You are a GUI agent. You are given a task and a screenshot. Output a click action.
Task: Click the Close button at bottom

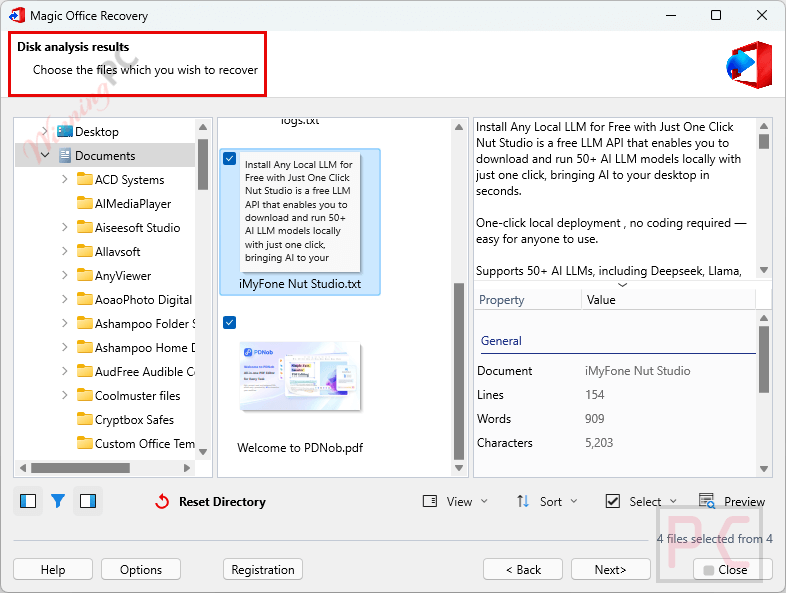[x=732, y=569]
